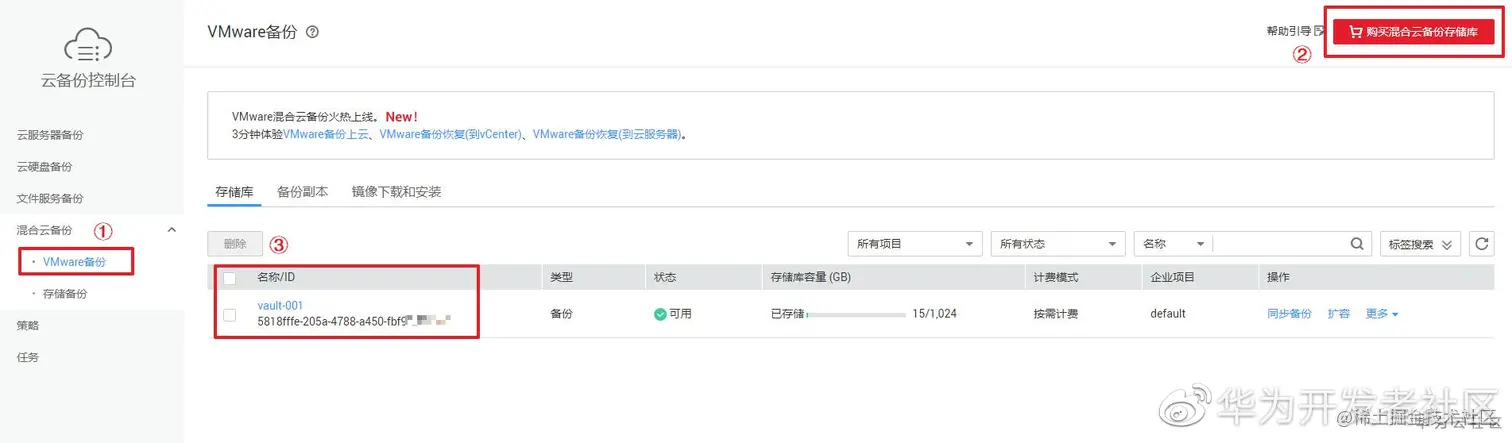Open 任务 in the sidebar

coord(28,357)
